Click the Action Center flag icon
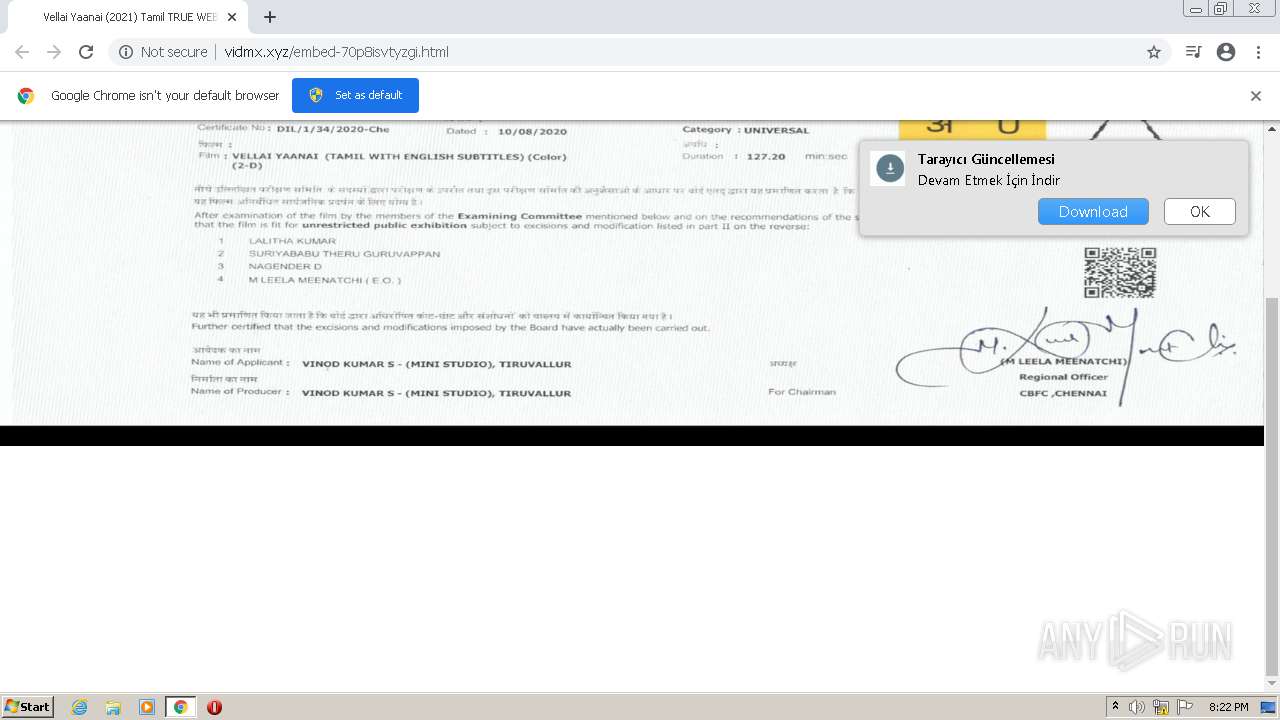Viewport: 1280px width, 720px height. pyautogui.click(x=1185, y=707)
